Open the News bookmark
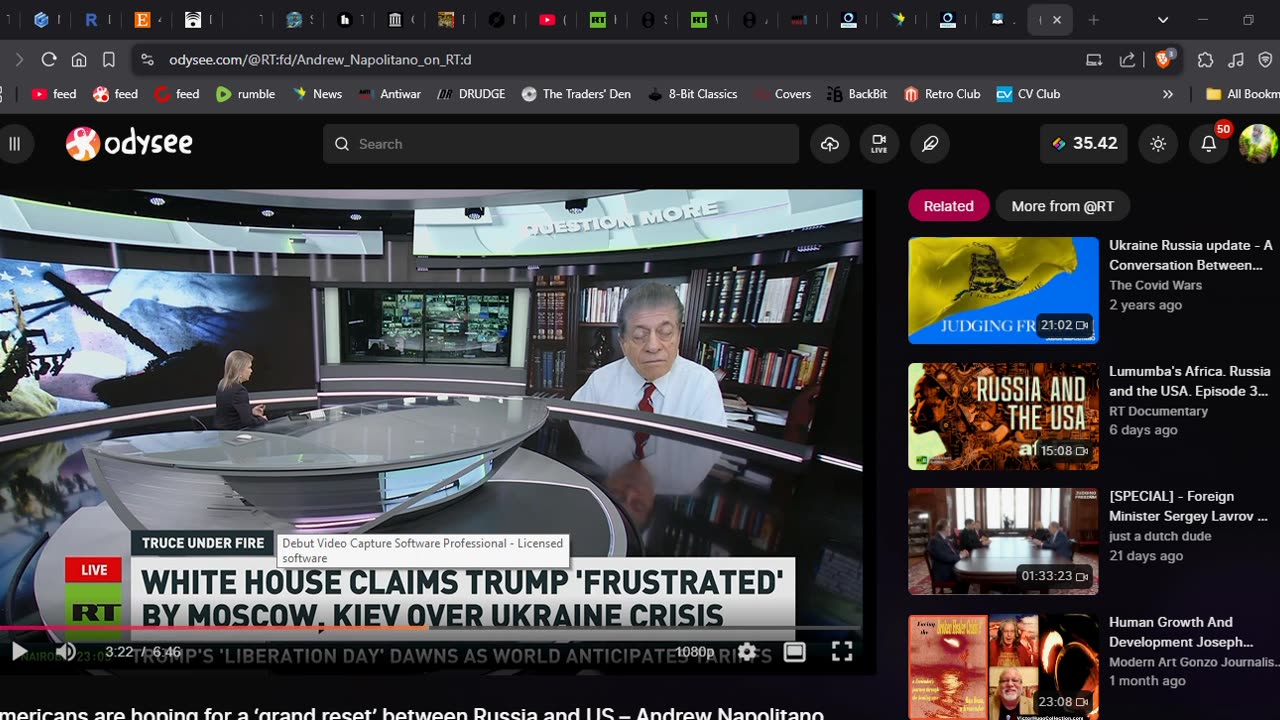 tap(317, 94)
